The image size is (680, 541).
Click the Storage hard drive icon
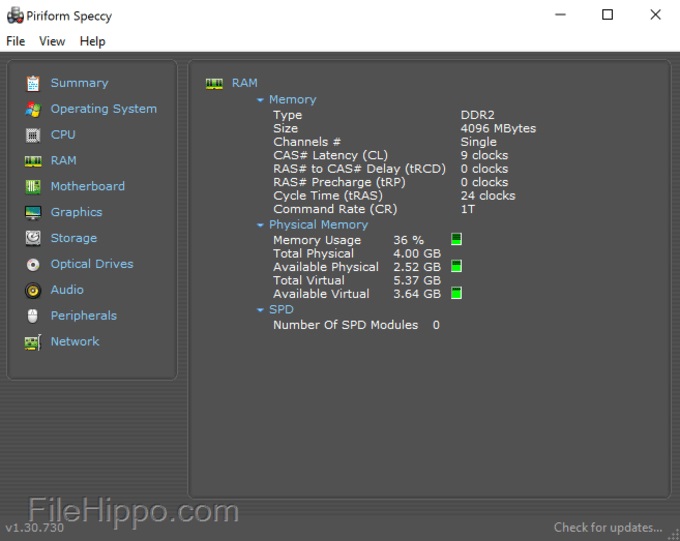point(33,238)
